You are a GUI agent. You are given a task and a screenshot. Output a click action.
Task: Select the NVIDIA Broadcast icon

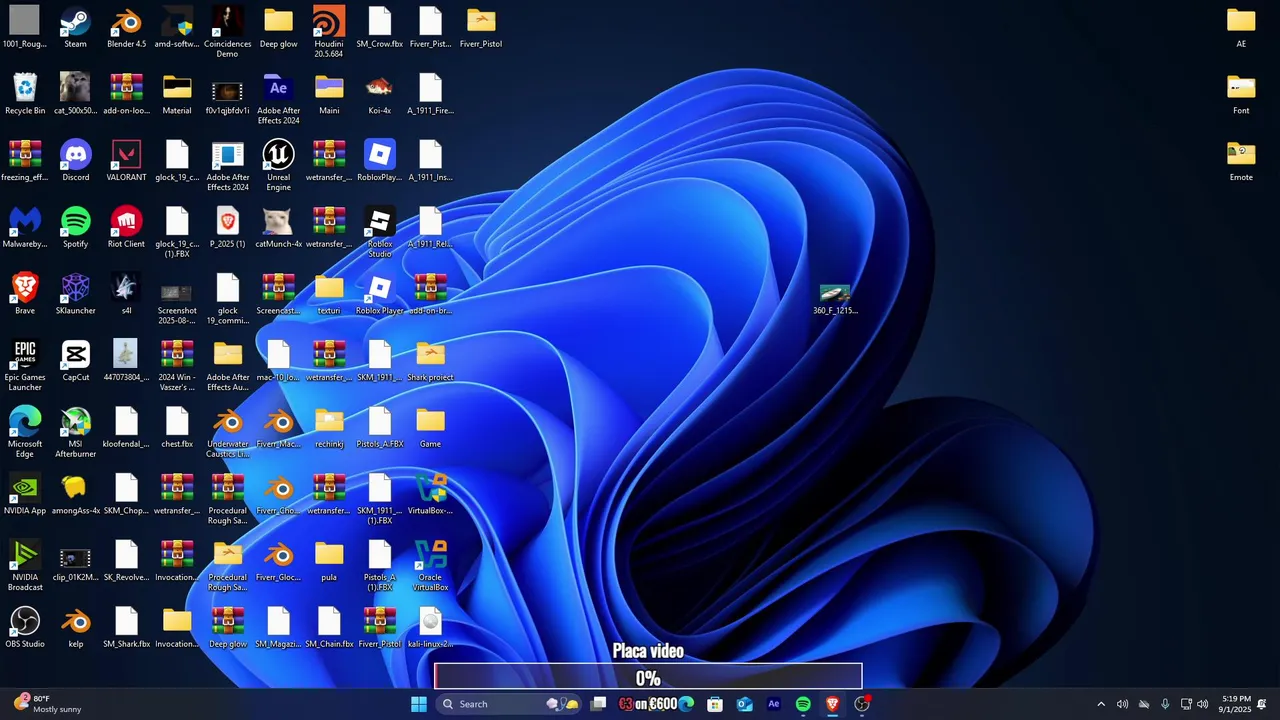(25, 565)
